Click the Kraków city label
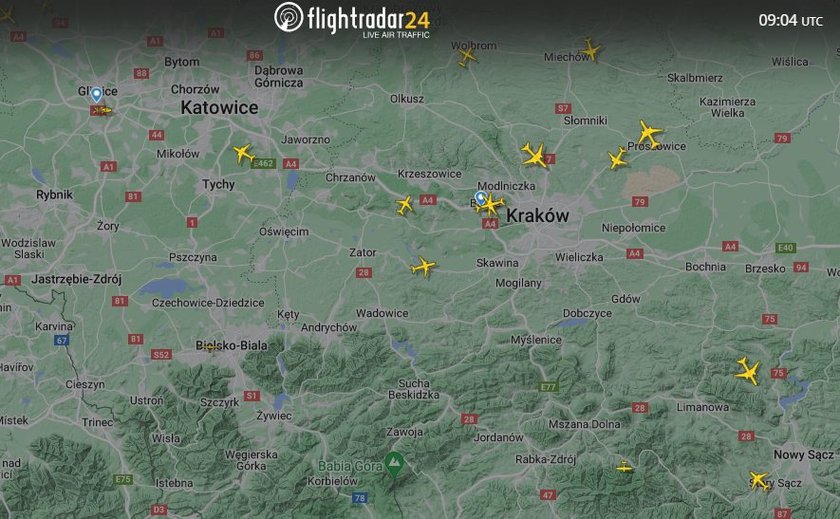The height and width of the screenshot is (519, 840). coord(537,215)
